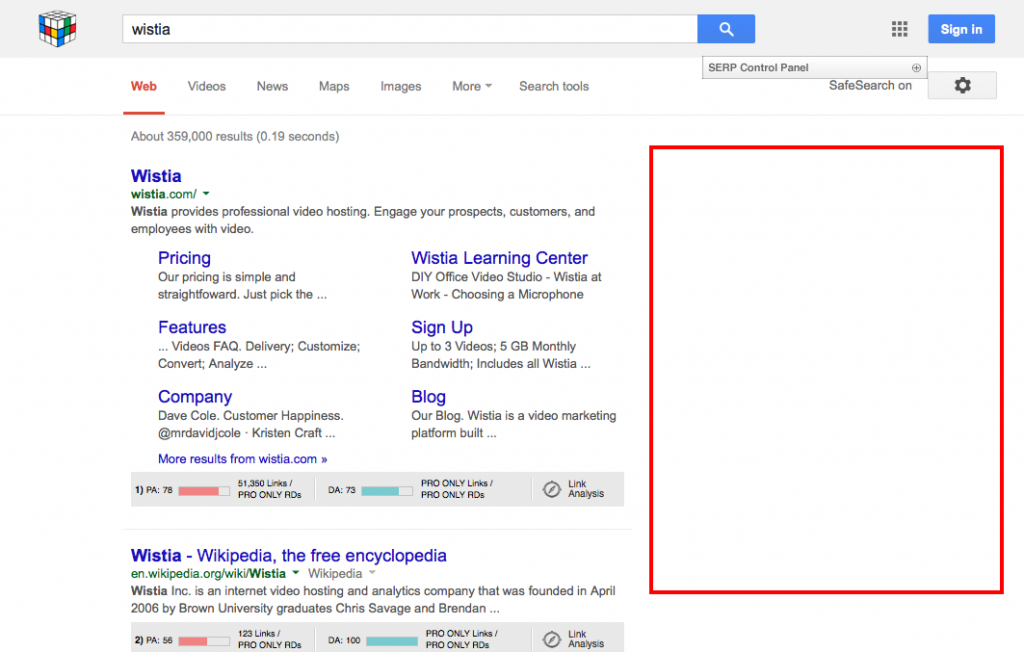
Task: Open the Features sitelink
Action: click(x=192, y=327)
